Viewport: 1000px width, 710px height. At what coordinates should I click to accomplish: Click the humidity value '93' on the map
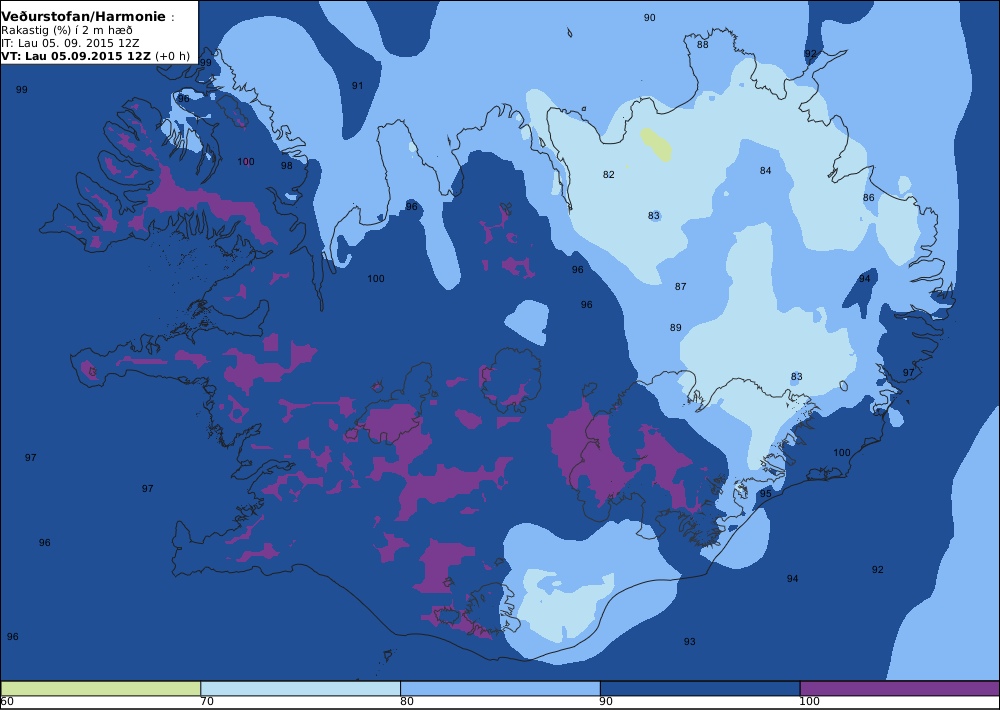689,642
